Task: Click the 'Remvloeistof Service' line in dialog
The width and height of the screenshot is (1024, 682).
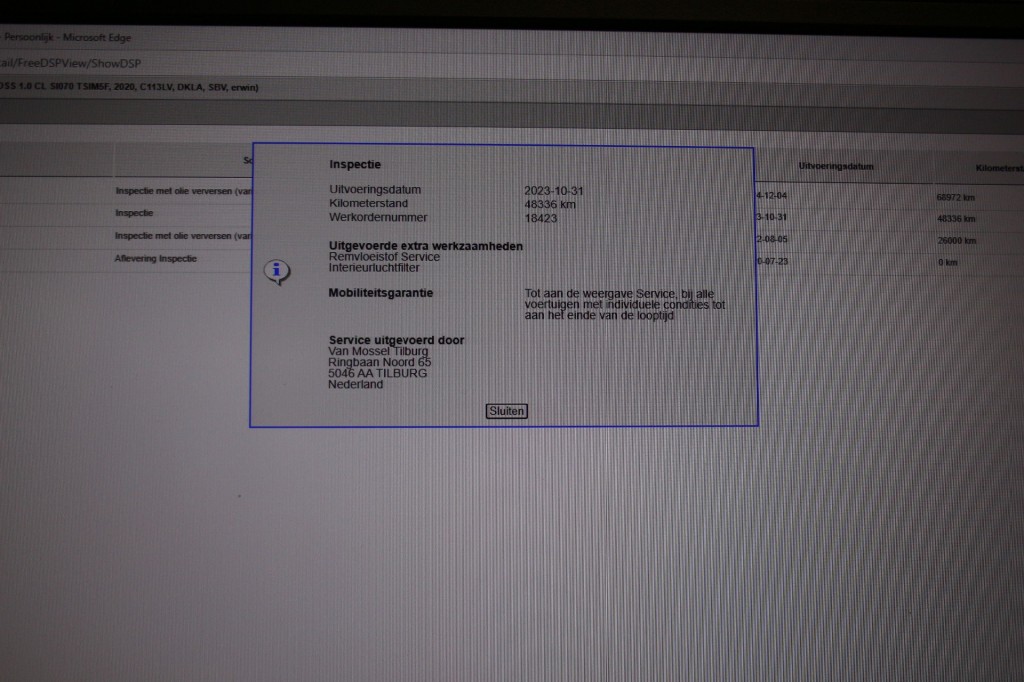Action: tap(384, 257)
